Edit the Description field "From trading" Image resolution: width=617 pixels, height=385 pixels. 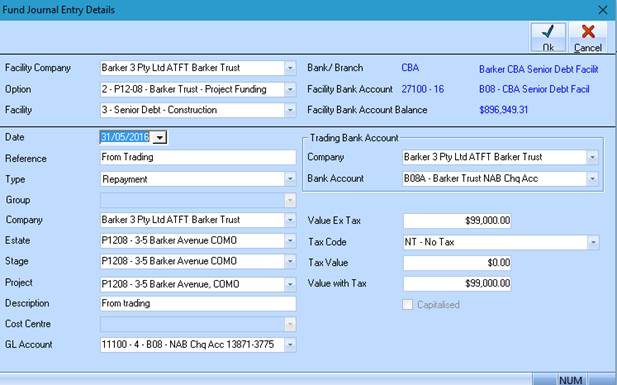(198, 304)
